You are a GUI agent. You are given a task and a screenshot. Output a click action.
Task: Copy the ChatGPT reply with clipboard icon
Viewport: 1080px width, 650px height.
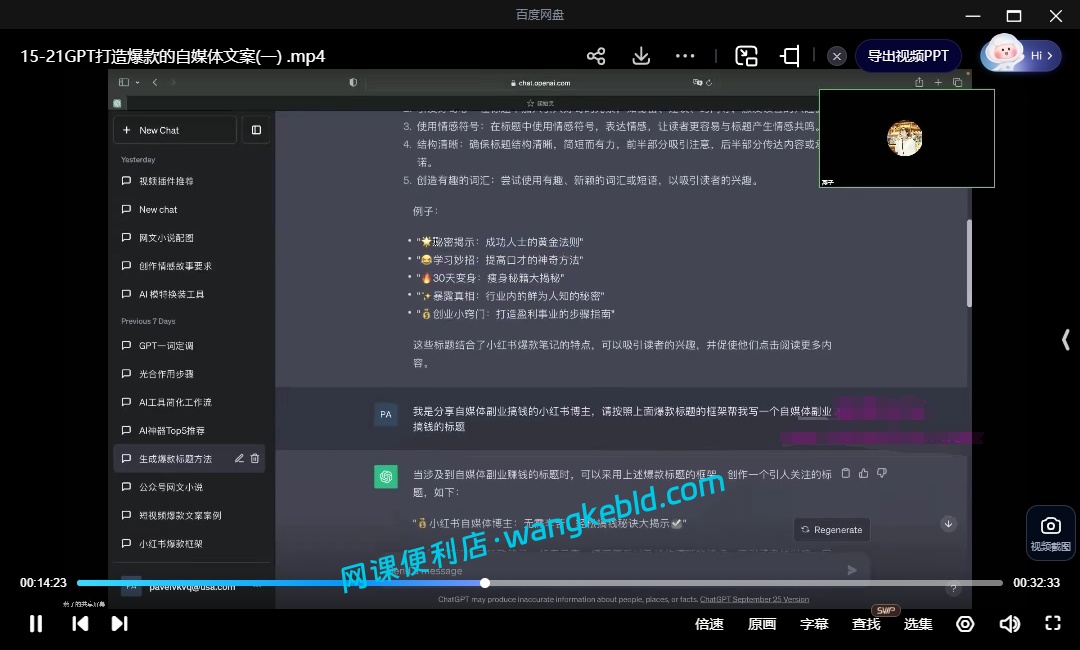(846, 473)
